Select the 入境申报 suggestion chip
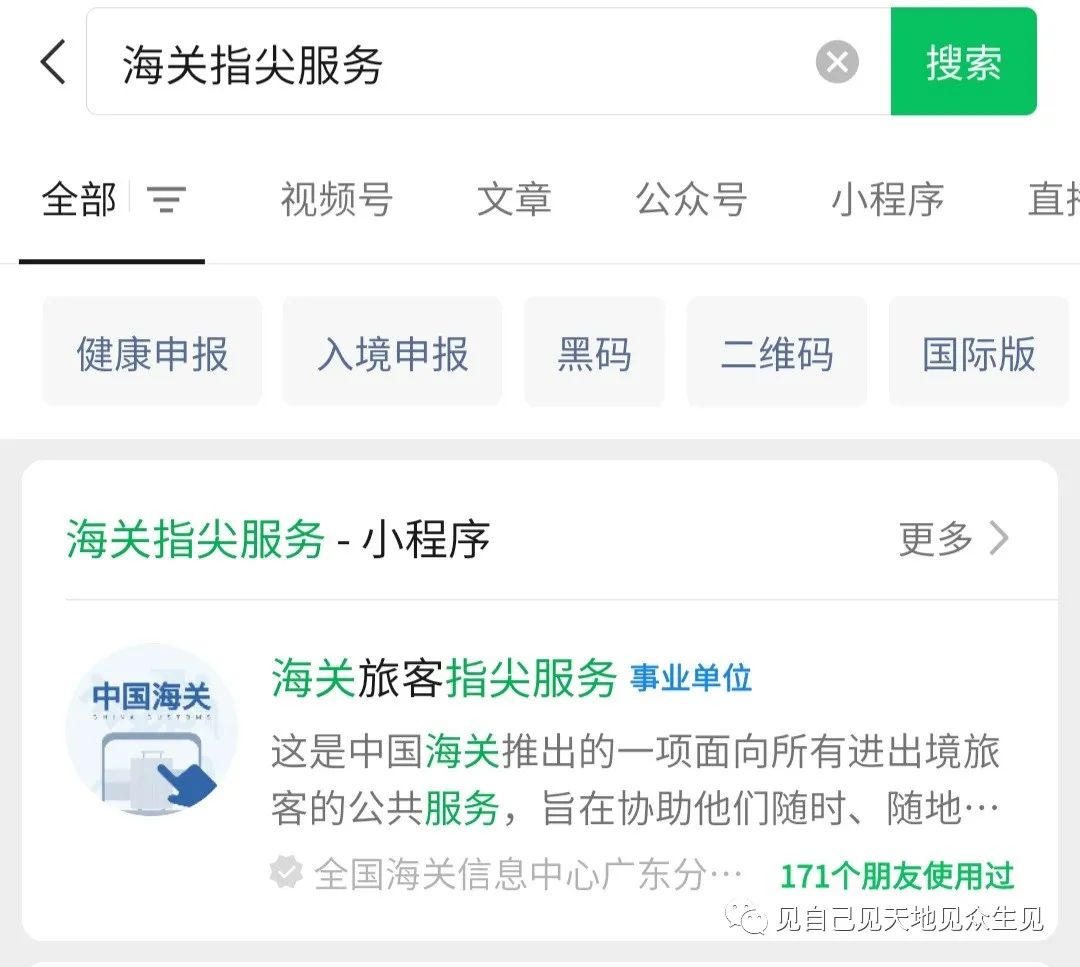The image size is (1080, 967). [392, 352]
